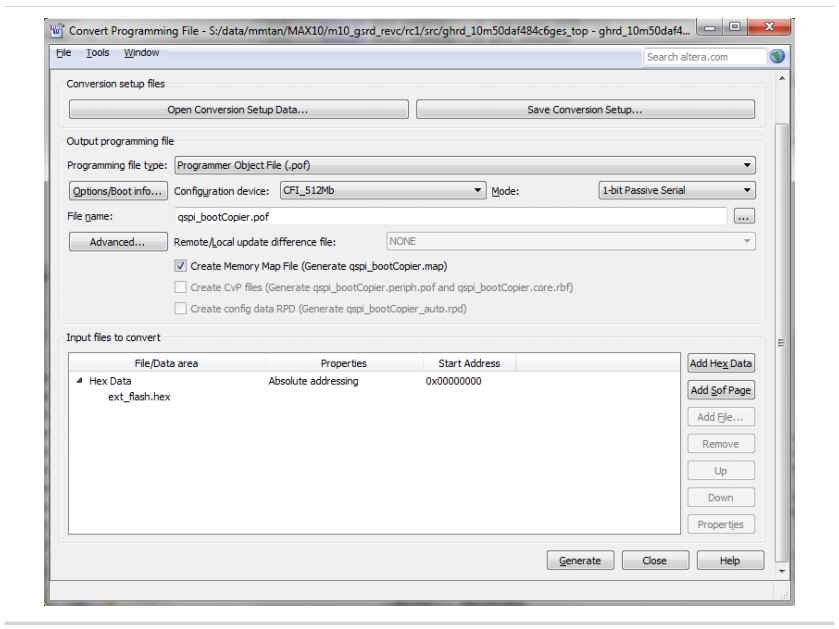This screenshot has width=839, height=629.
Task: Close the window with red X
Action: point(769,27)
